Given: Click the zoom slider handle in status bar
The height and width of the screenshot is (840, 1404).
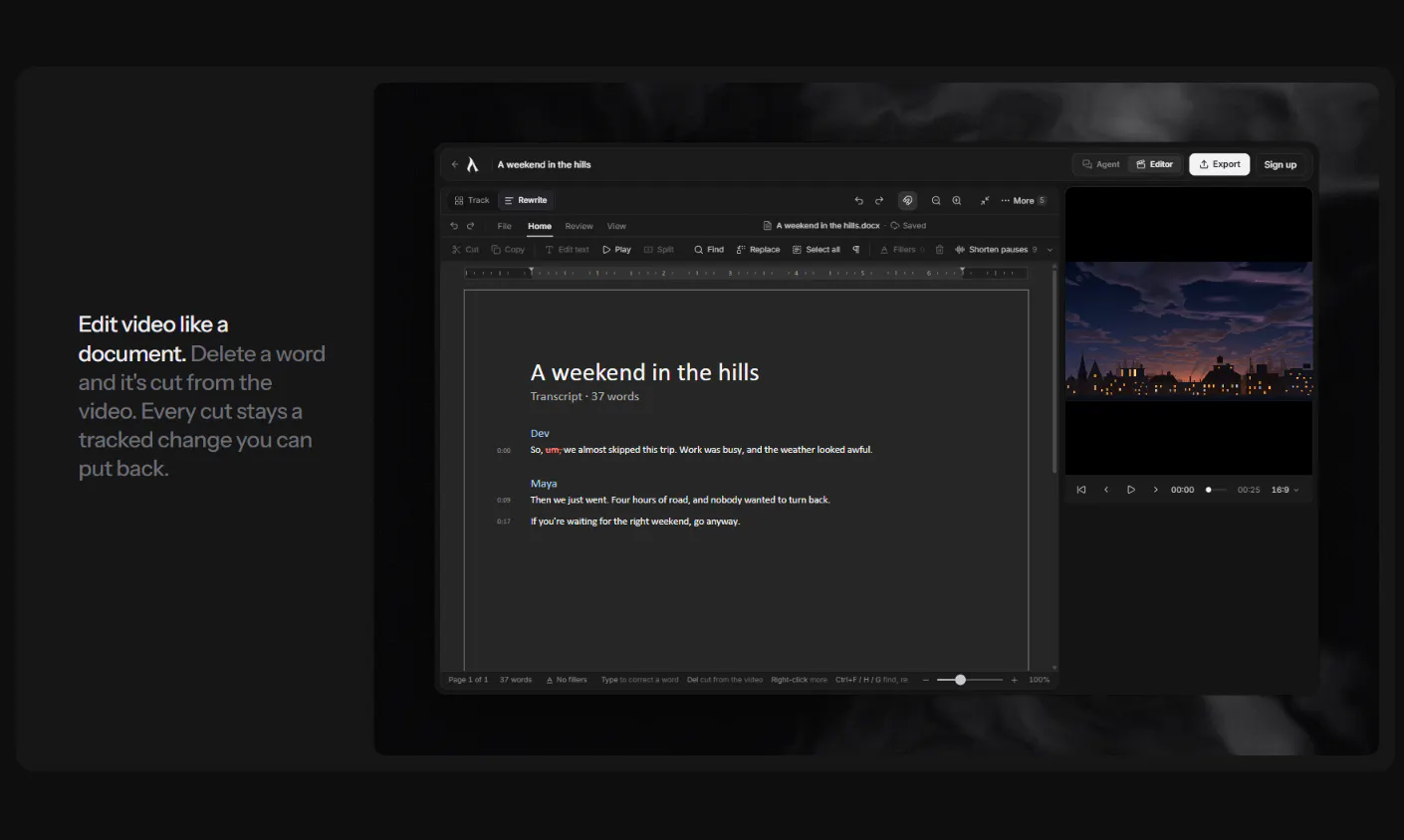Looking at the screenshot, I should [960, 680].
